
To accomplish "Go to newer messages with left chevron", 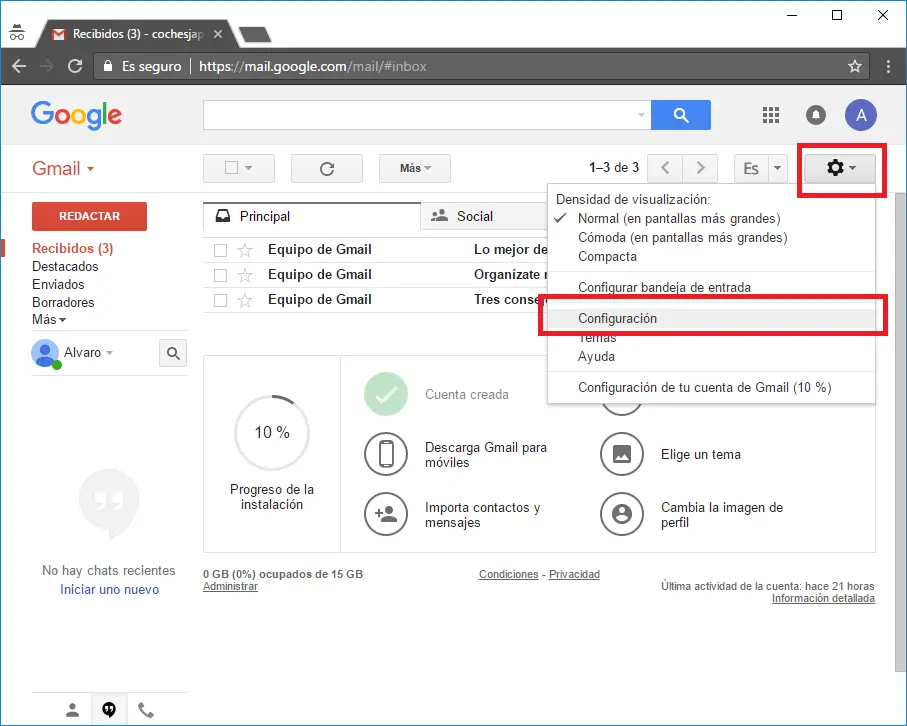I will [x=665, y=168].
